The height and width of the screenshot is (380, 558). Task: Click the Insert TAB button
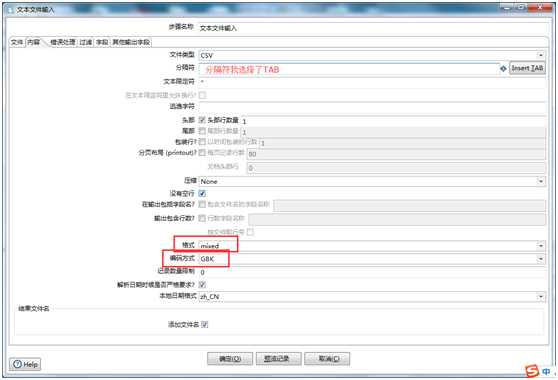(527, 68)
